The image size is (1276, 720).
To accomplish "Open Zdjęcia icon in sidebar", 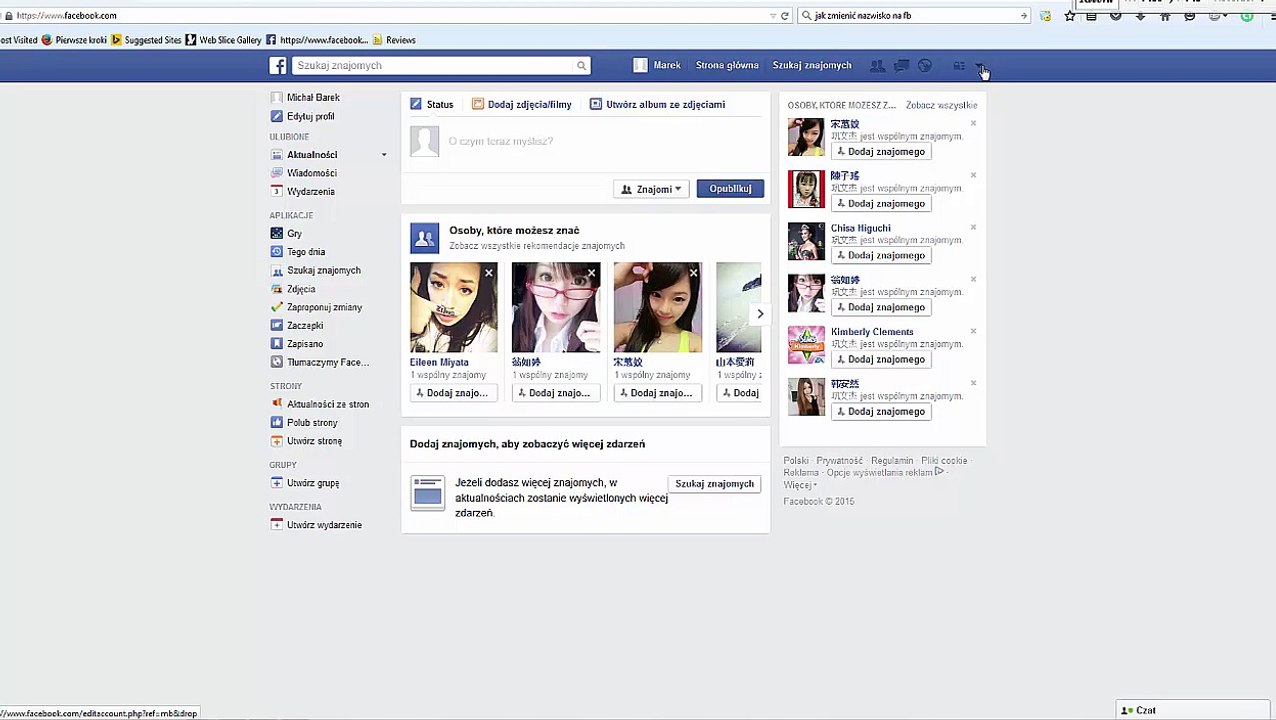I will [277, 289].
